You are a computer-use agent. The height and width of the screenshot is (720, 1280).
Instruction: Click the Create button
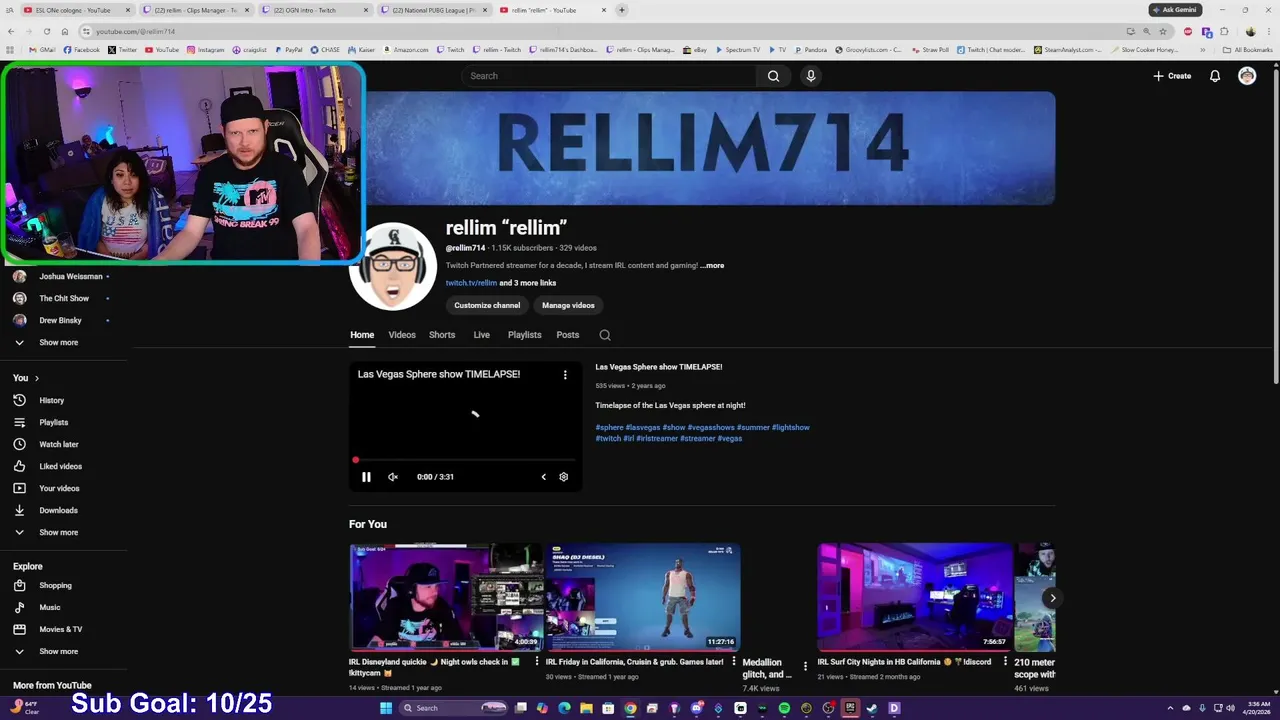[x=1172, y=76]
